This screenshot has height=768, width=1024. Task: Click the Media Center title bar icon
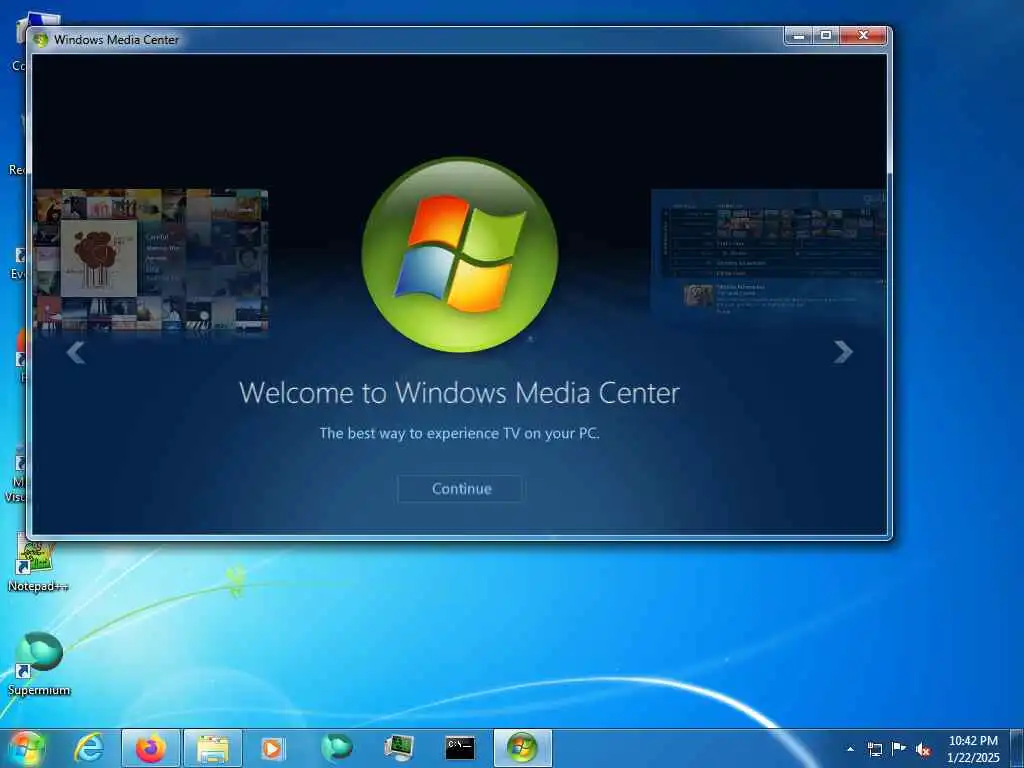pyautogui.click(x=40, y=39)
